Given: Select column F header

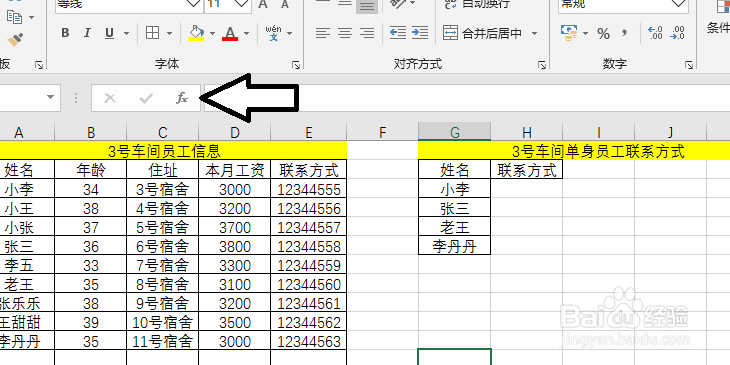Looking at the screenshot, I should tap(383, 133).
